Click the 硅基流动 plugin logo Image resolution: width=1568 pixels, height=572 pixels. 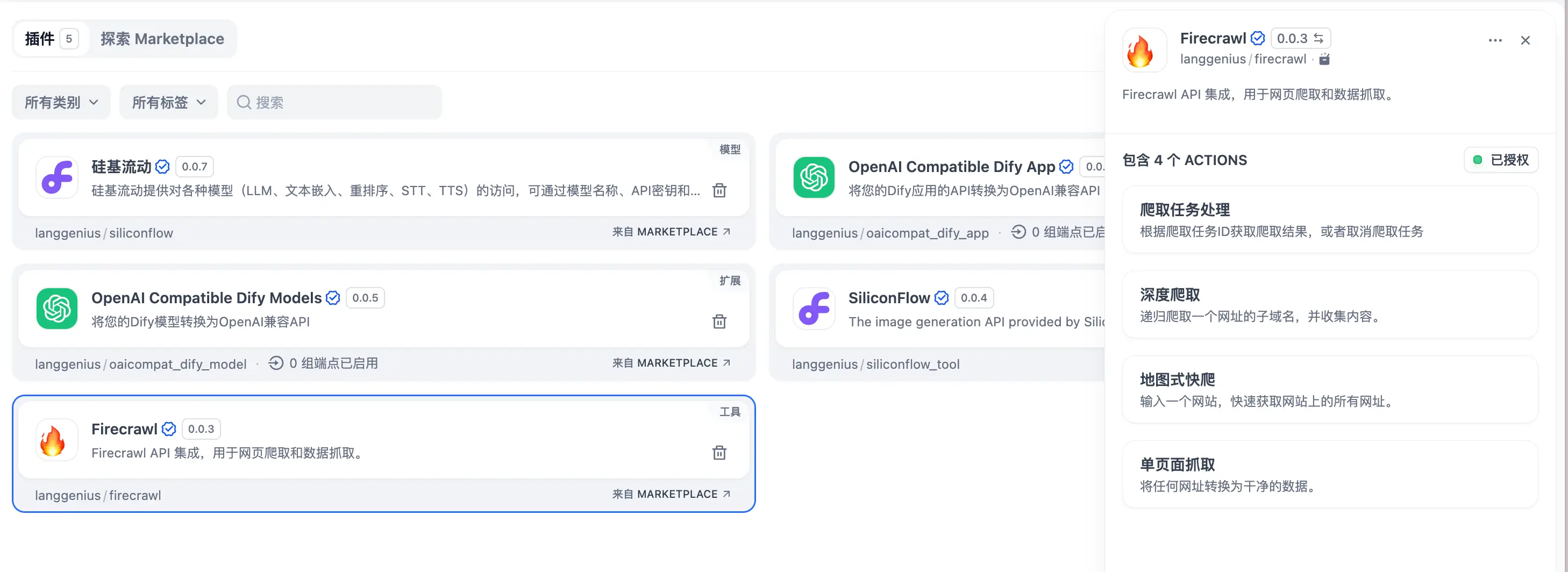[x=56, y=177]
